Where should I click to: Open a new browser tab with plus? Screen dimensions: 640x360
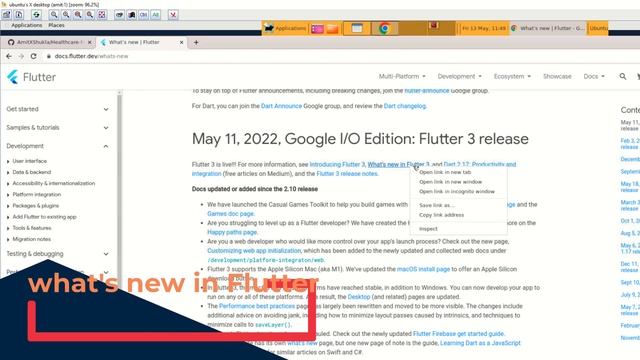click(x=196, y=42)
